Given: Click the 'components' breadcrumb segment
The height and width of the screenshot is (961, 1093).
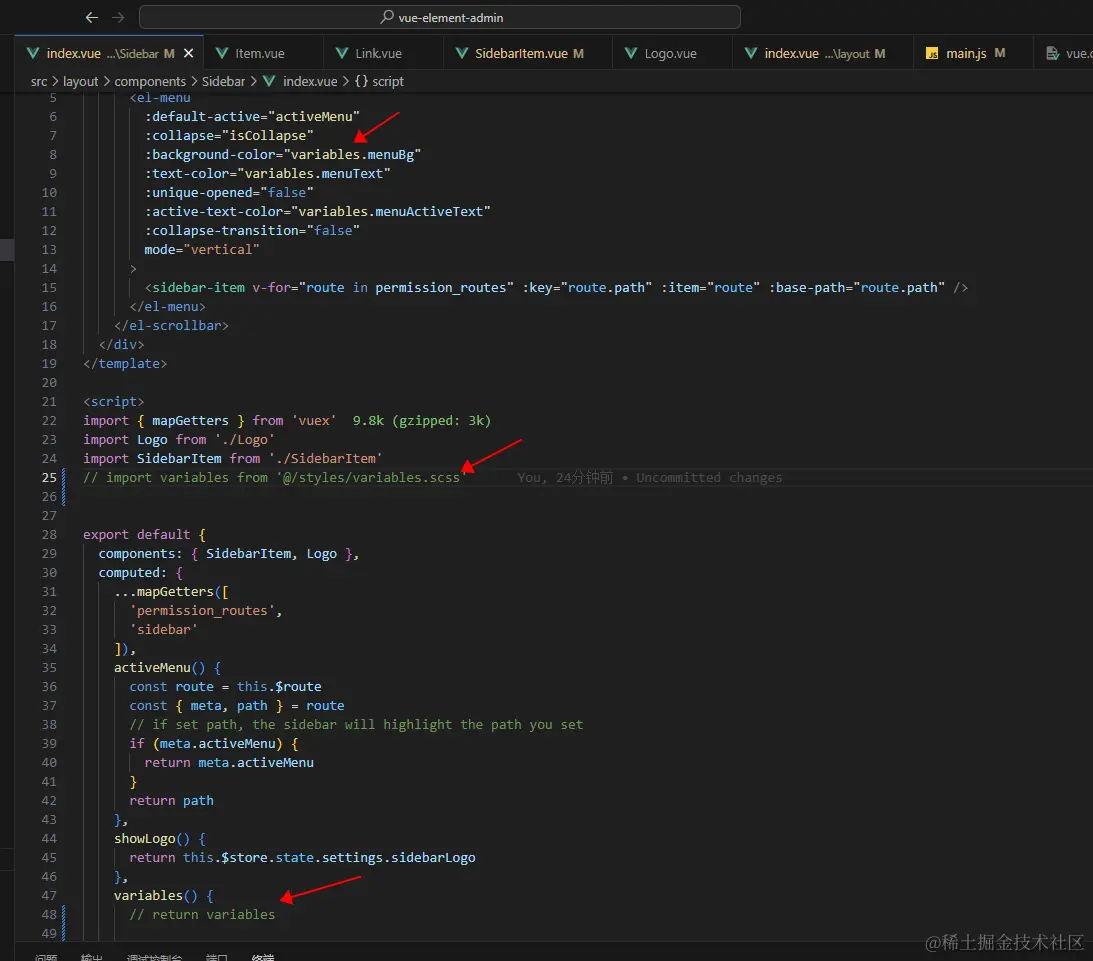Looking at the screenshot, I should 150,82.
